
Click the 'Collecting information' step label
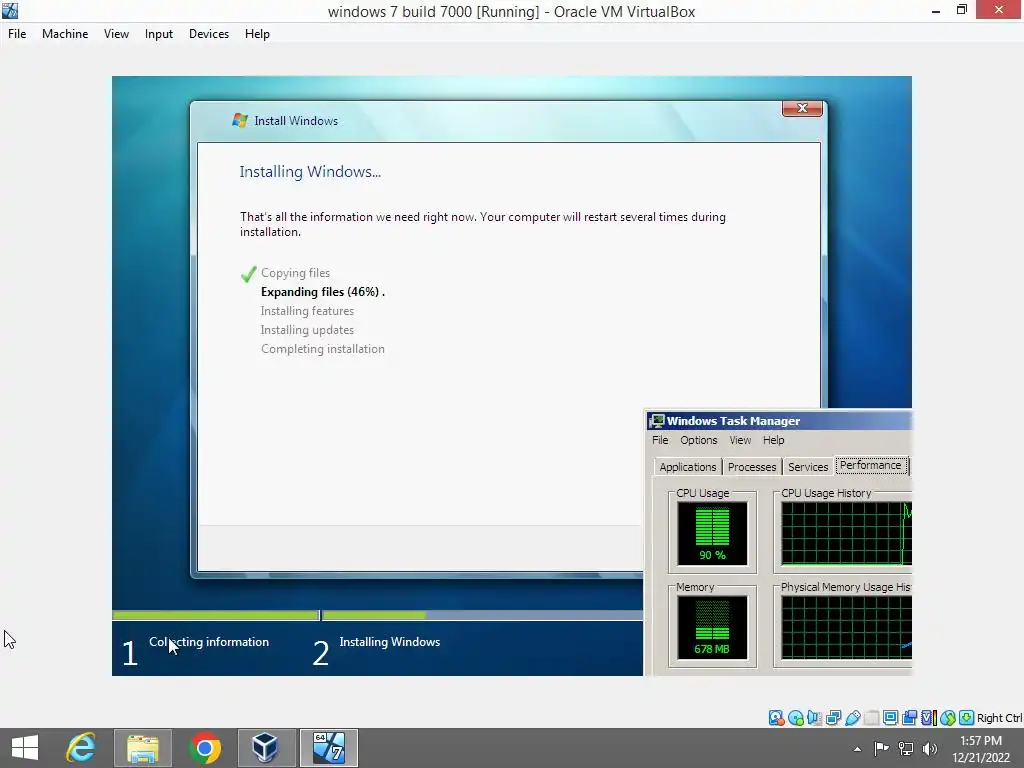pos(209,642)
